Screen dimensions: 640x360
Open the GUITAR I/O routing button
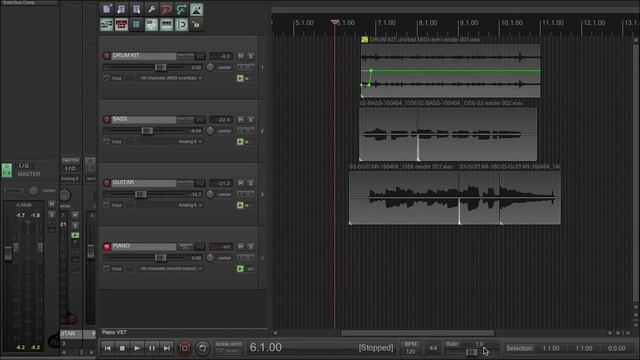[x=200, y=183]
